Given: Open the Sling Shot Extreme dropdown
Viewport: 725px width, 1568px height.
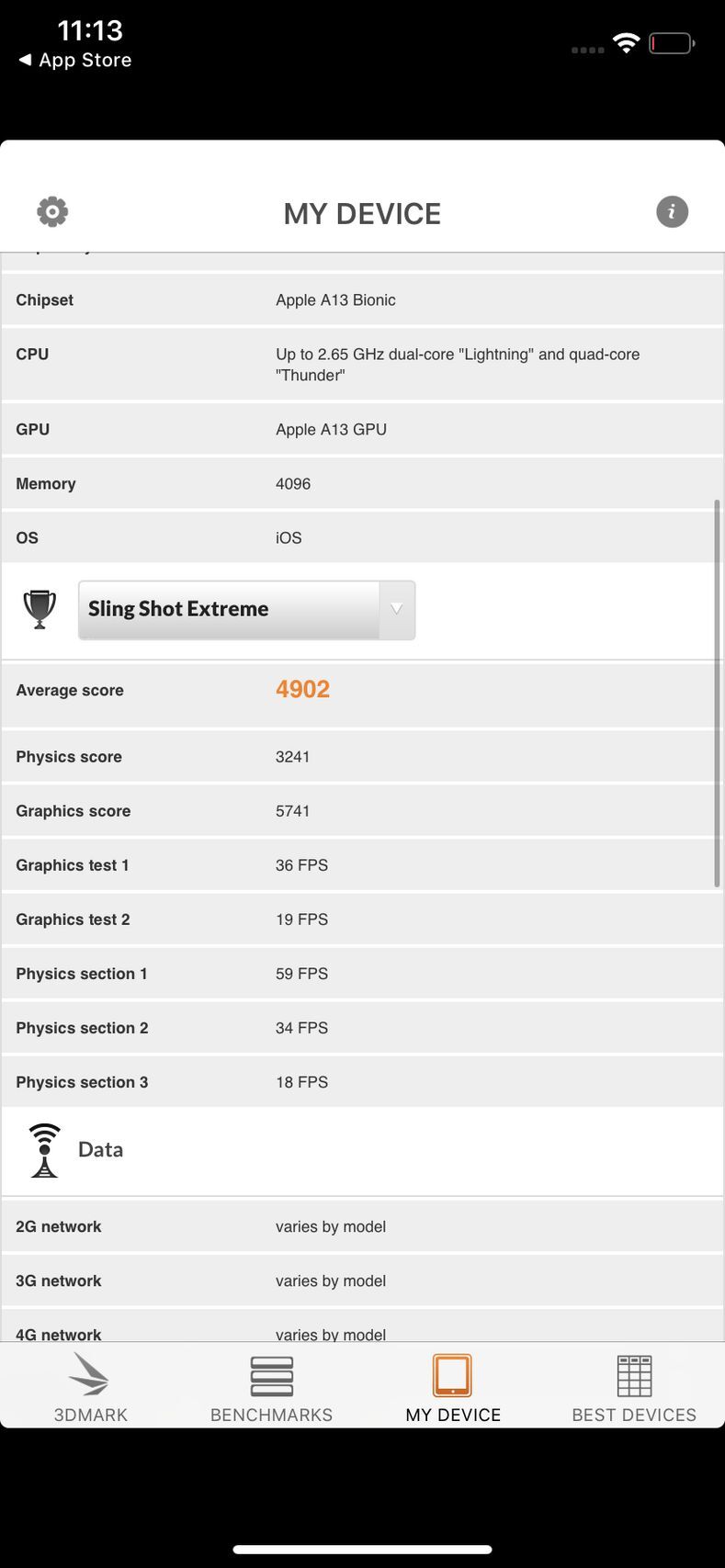Looking at the screenshot, I should [x=230, y=610].
